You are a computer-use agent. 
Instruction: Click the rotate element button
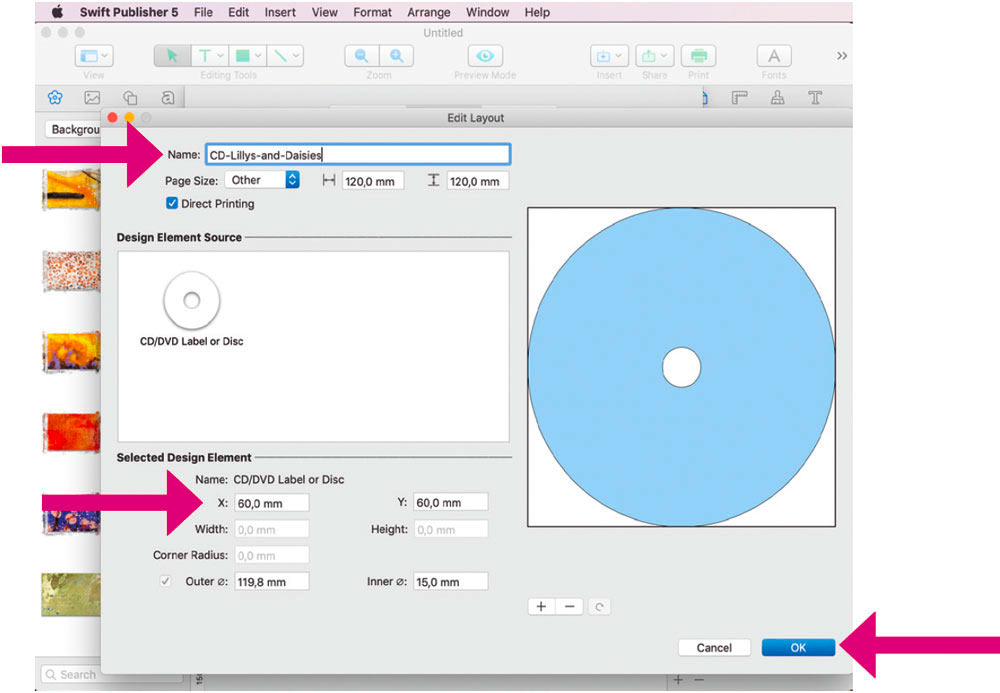[599, 606]
